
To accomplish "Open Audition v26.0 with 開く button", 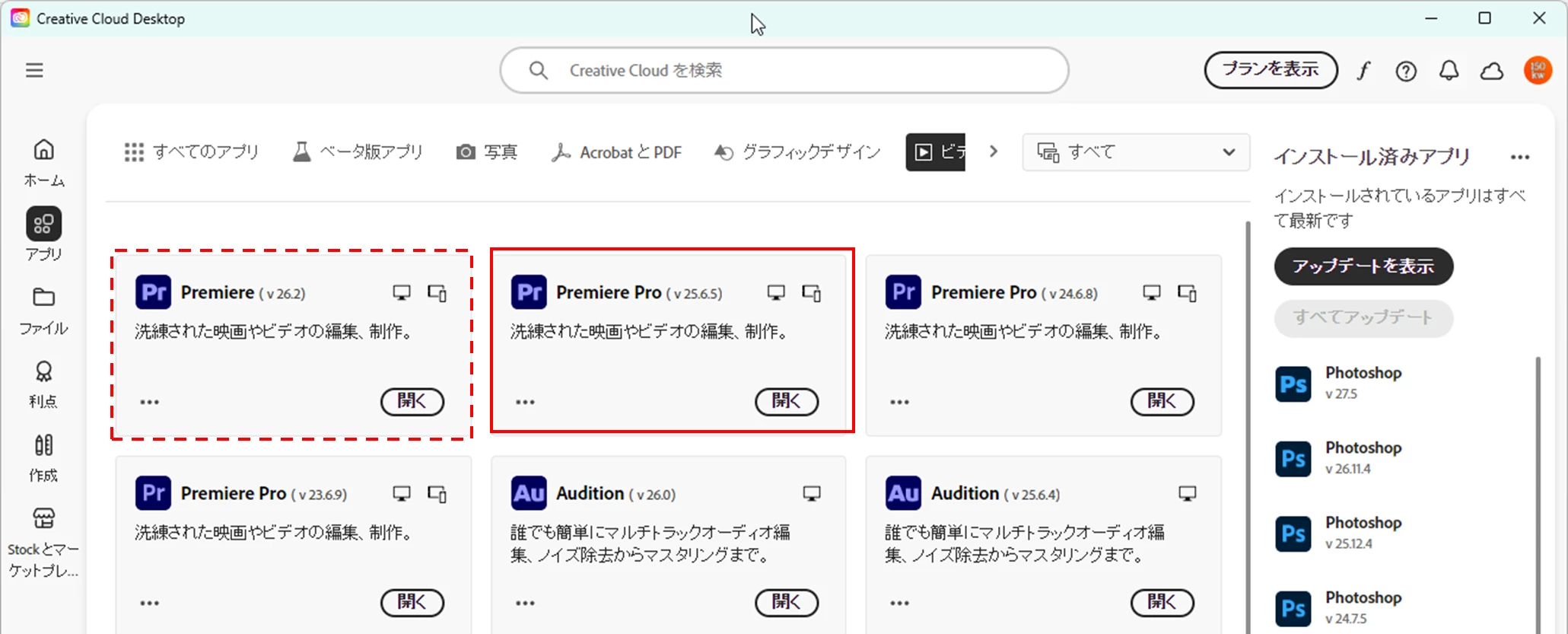I will pyautogui.click(x=787, y=602).
